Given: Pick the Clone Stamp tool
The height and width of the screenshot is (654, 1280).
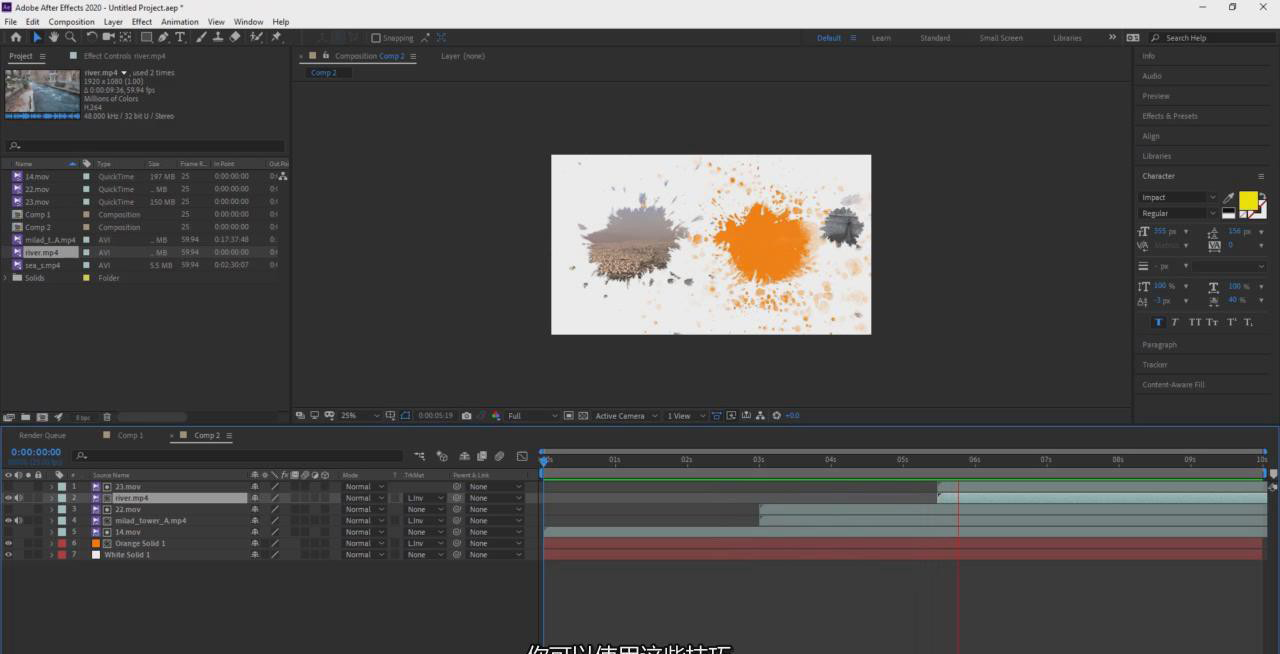Looking at the screenshot, I should (x=217, y=37).
